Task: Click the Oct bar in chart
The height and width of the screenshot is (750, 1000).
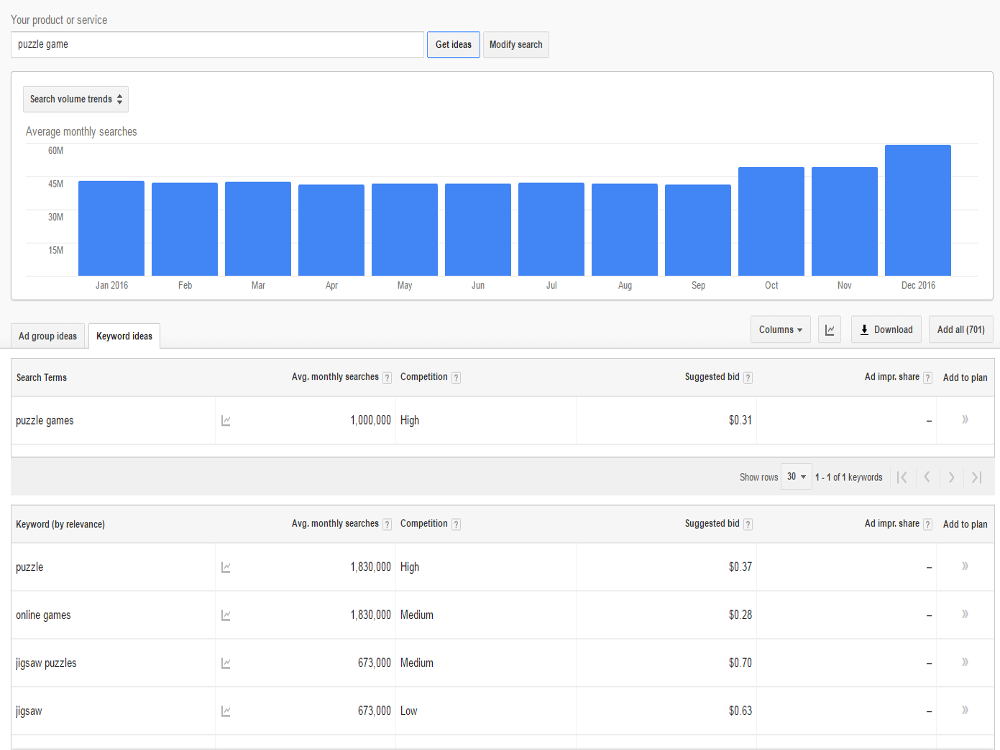Action: coord(771,221)
